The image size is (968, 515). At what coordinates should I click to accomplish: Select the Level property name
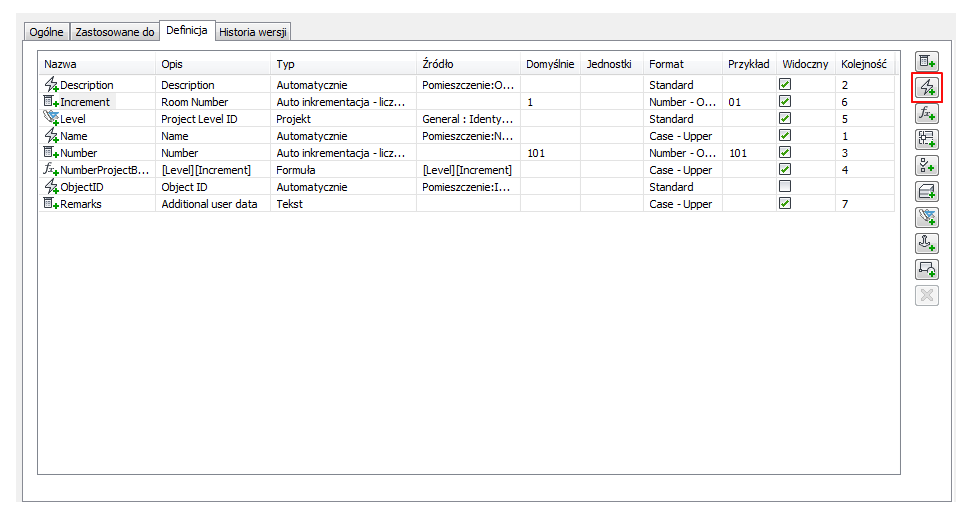[73, 119]
